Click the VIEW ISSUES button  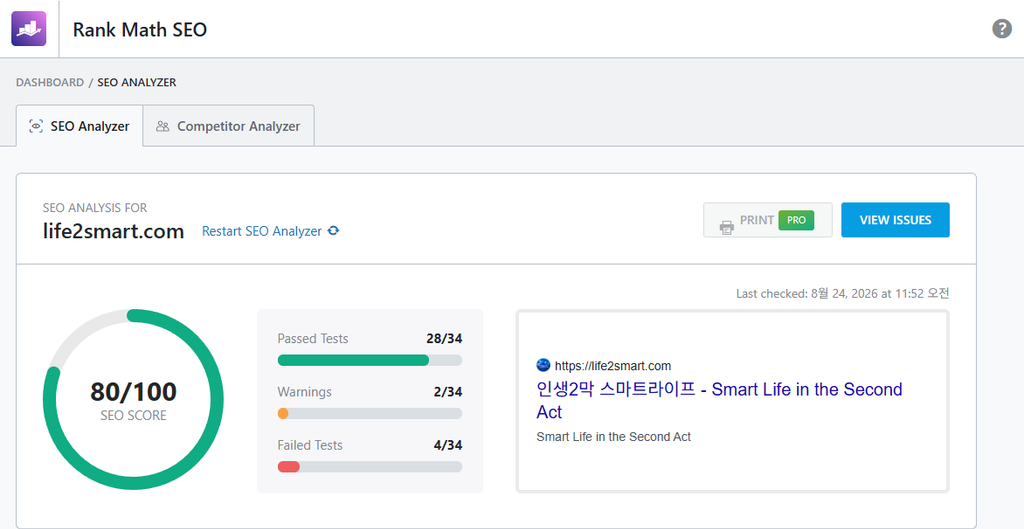(x=895, y=220)
